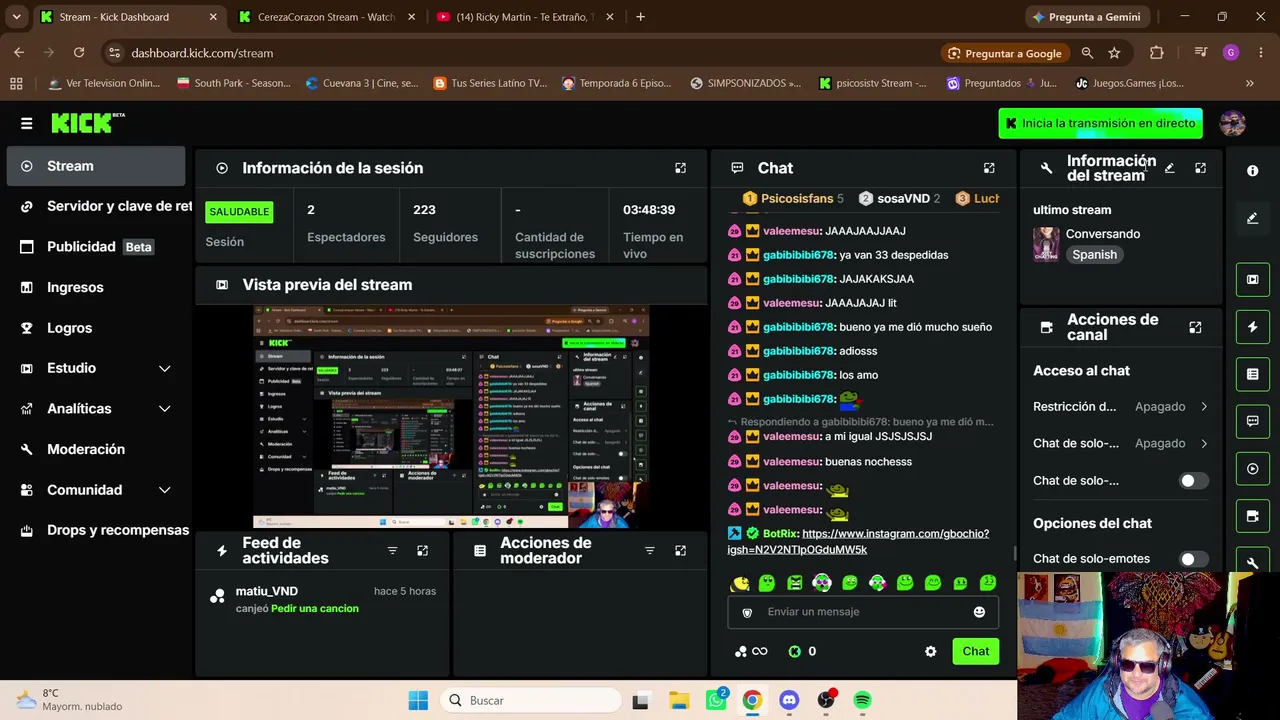Open the second Chat de solo Apagado setting

[1120, 443]
